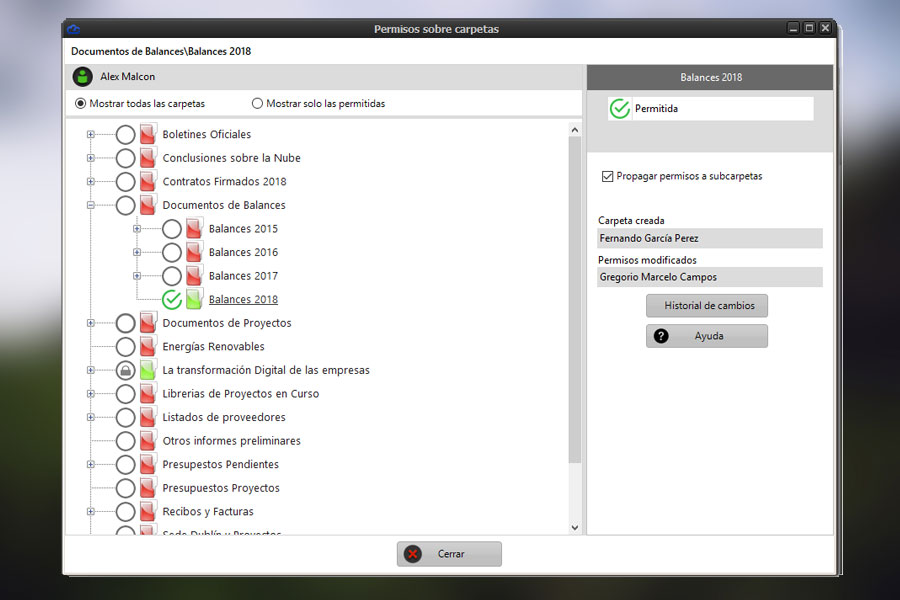Viewport: 900px width, 600px height.
Task: Click the Permitida status field
Action: 711,109
